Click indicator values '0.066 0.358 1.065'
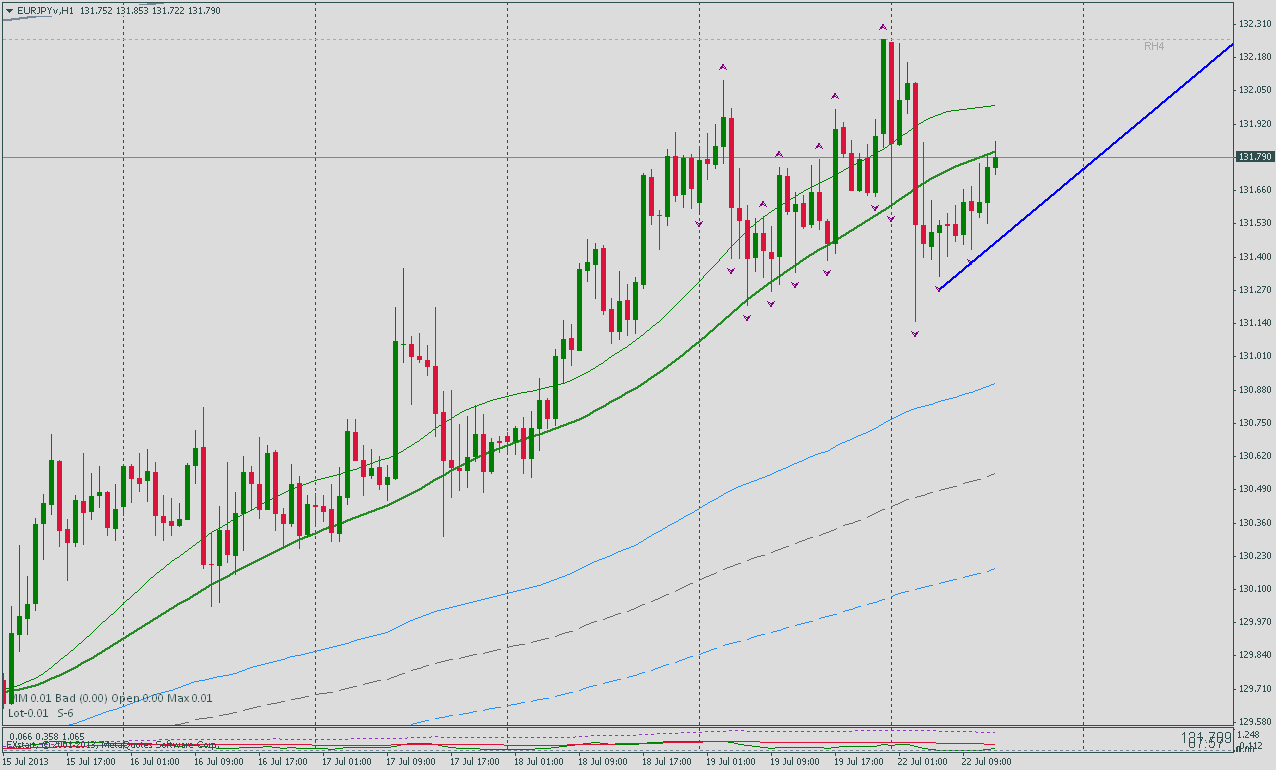 coord(47,736)
